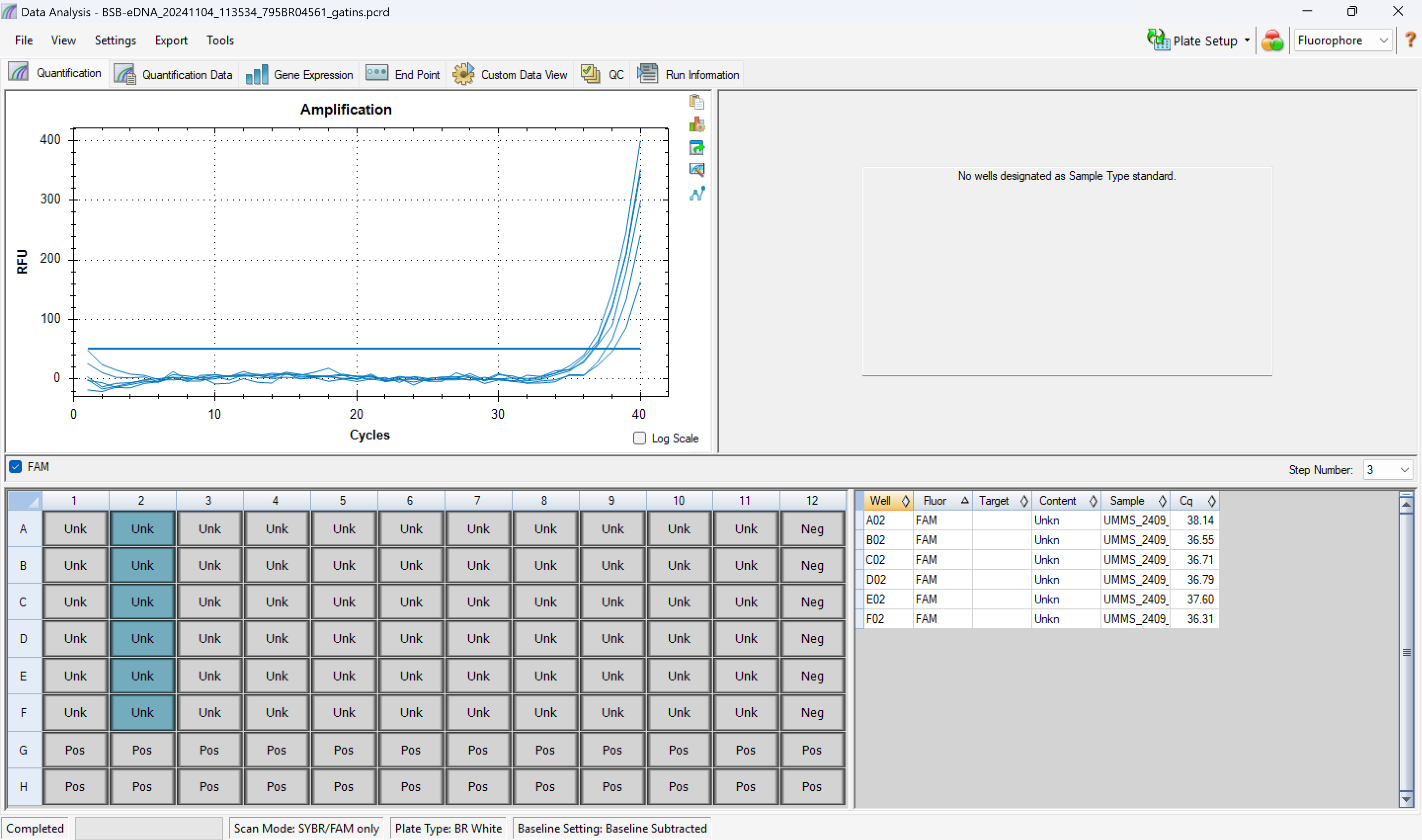1422x840 pixels.
Task: Select well C6 on the plate
Action: (411, 601)
